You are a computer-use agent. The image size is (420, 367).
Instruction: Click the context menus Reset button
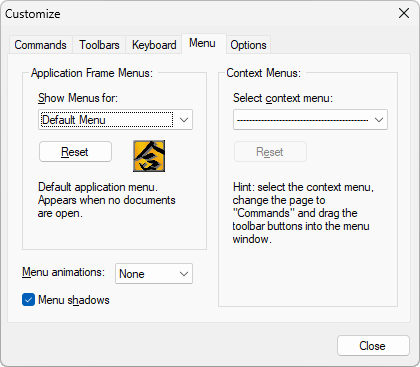point(270,152)
